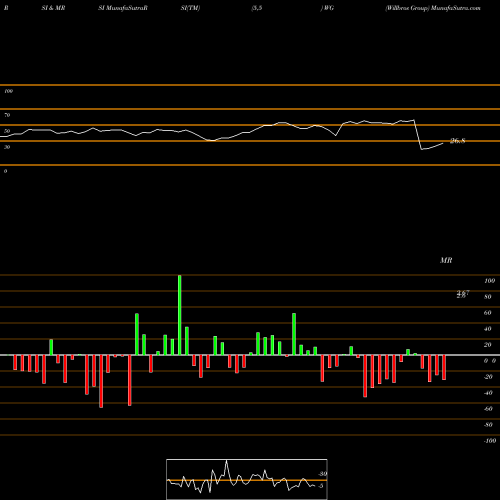
Task: Click the '-80' label on the MR axis
Action: (488, 425)
